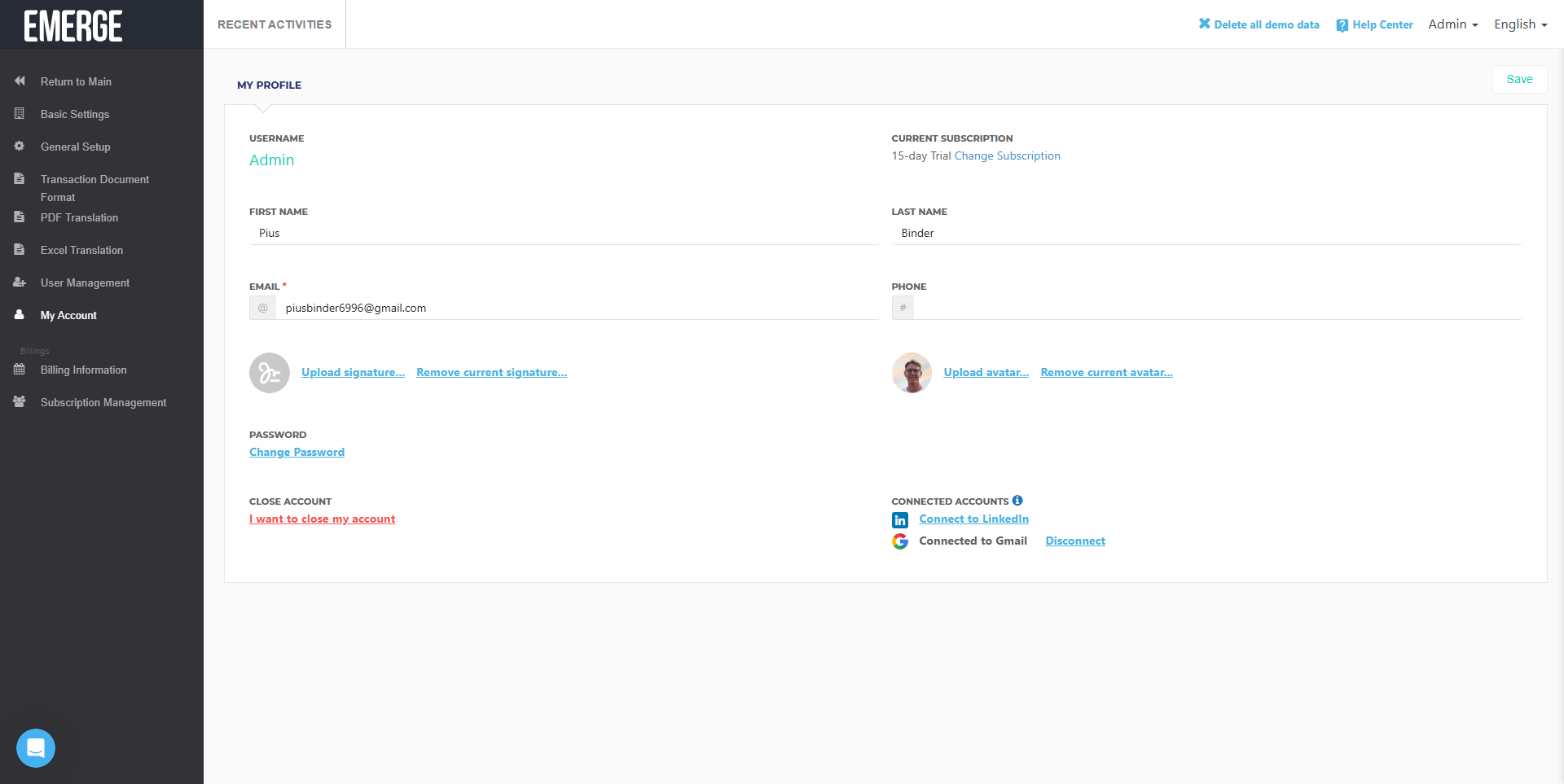Click the profile avatar photo
This screenshot has width=1564, height=784.
[x=912, y=373]
